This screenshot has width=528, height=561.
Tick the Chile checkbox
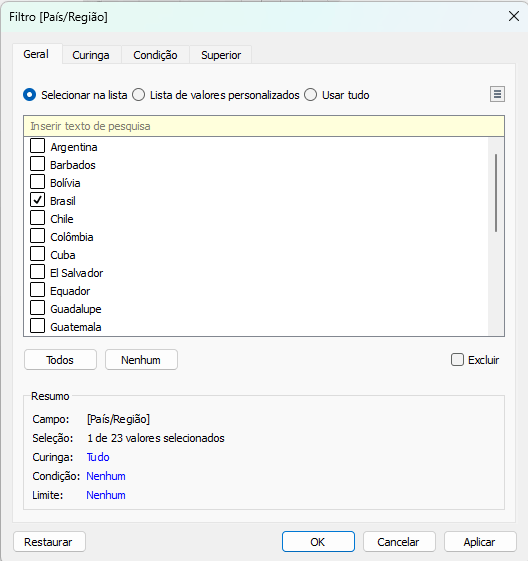click(38, 218)
